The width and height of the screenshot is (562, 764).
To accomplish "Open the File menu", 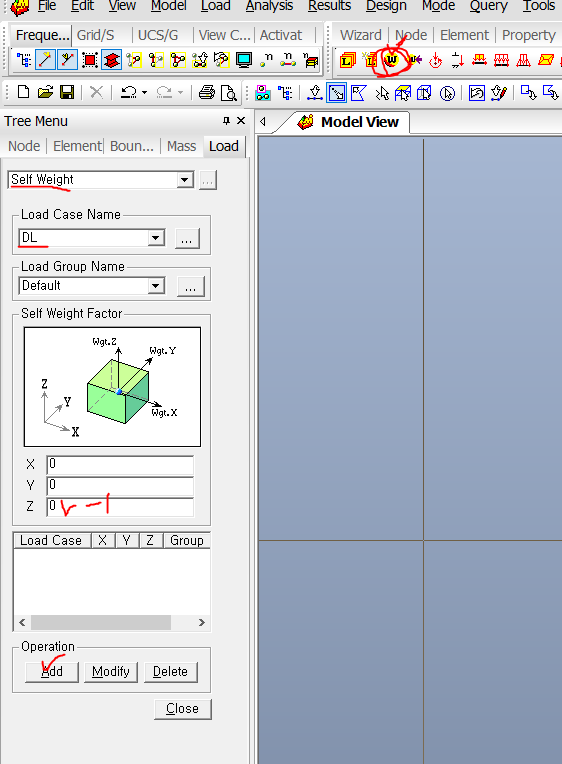I will pos(47,6).
